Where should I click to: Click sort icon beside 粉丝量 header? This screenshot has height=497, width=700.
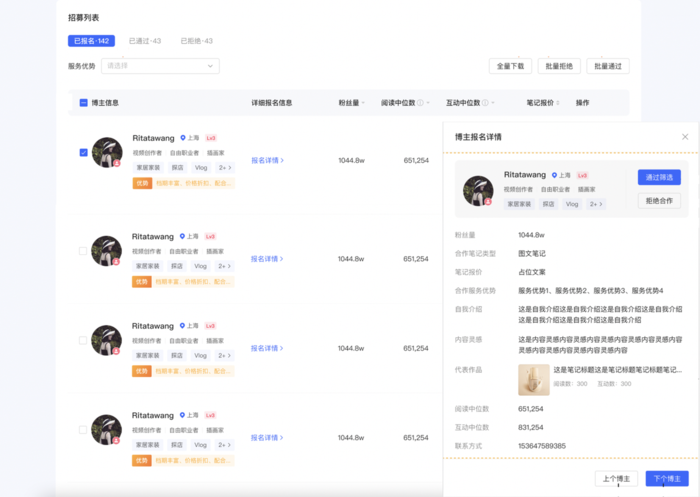364,103
